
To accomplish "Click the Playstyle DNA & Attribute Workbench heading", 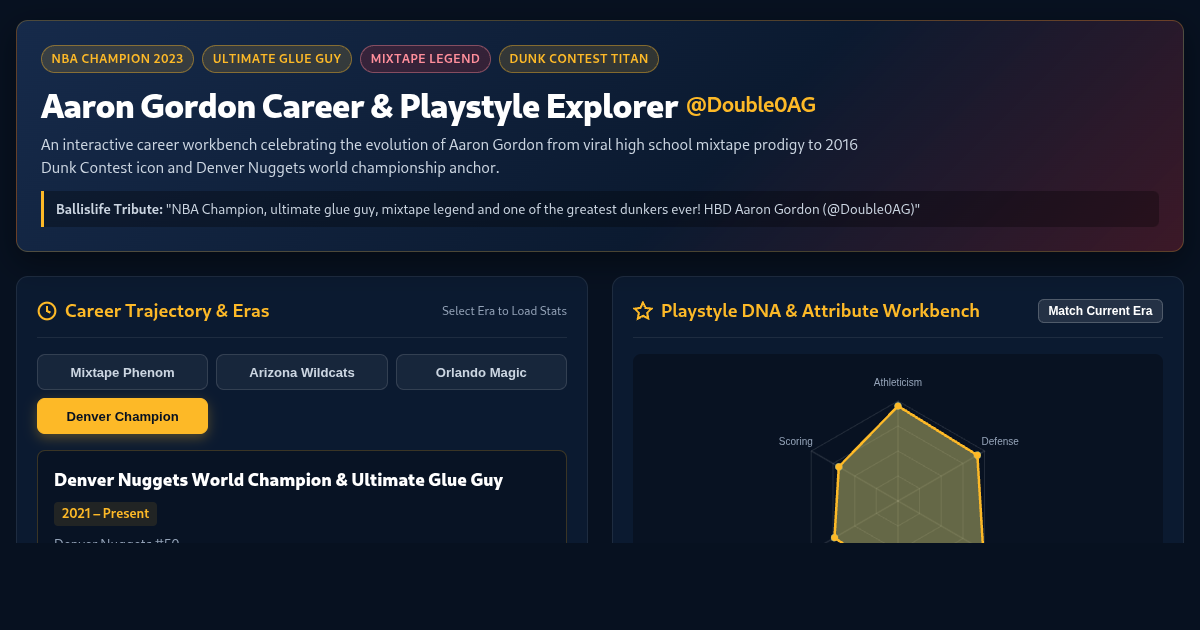I will tap(820, 311).
